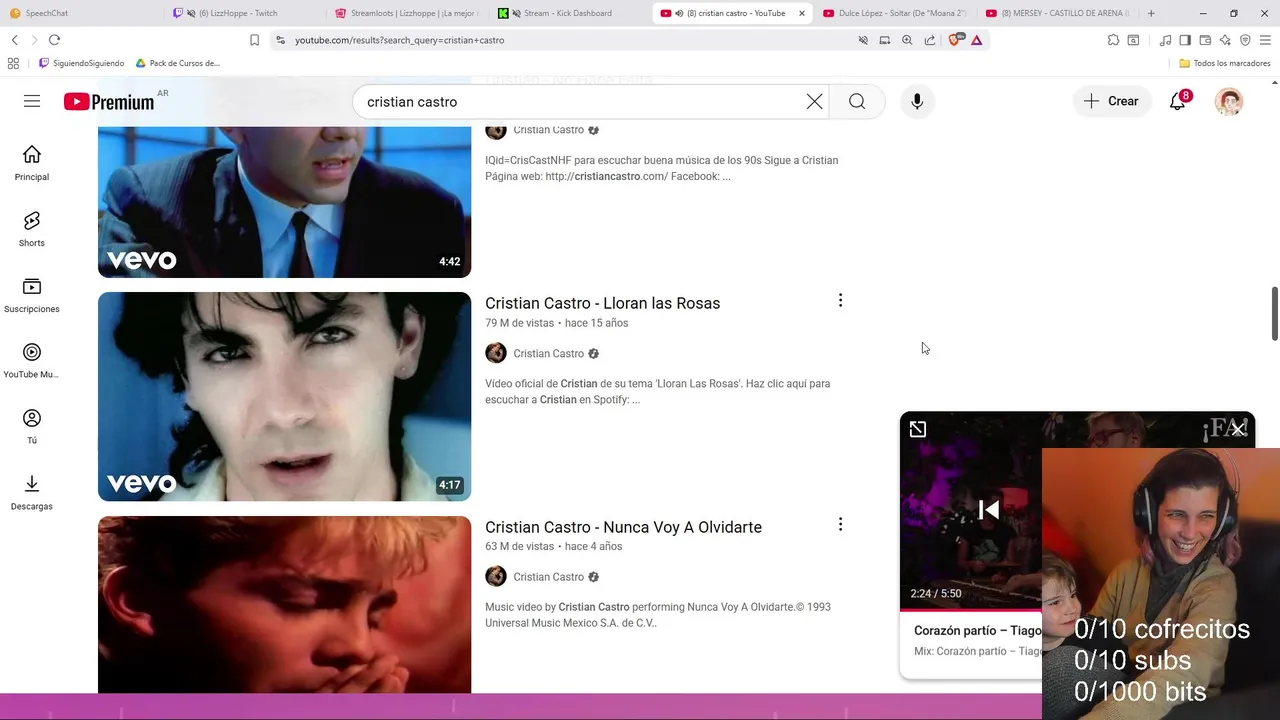
Task: Toggle mute on the LizzHoppe Twitch tab
Action: tap(190, 13)
